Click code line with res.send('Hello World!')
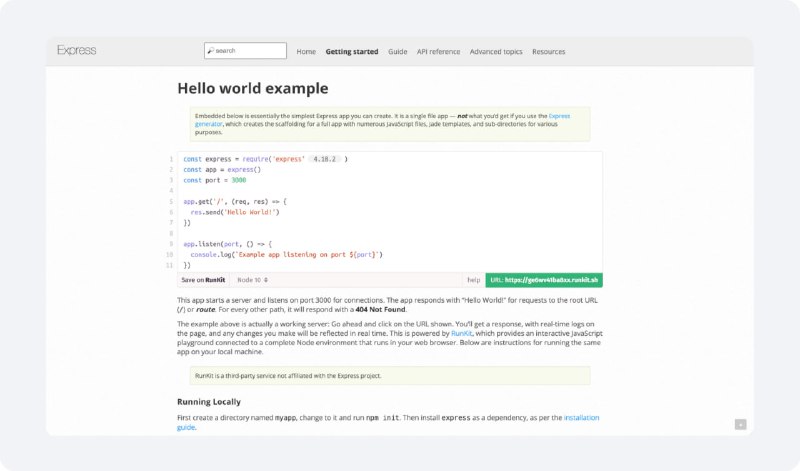The width and height of the screenshot is (800, 471). 235,212
